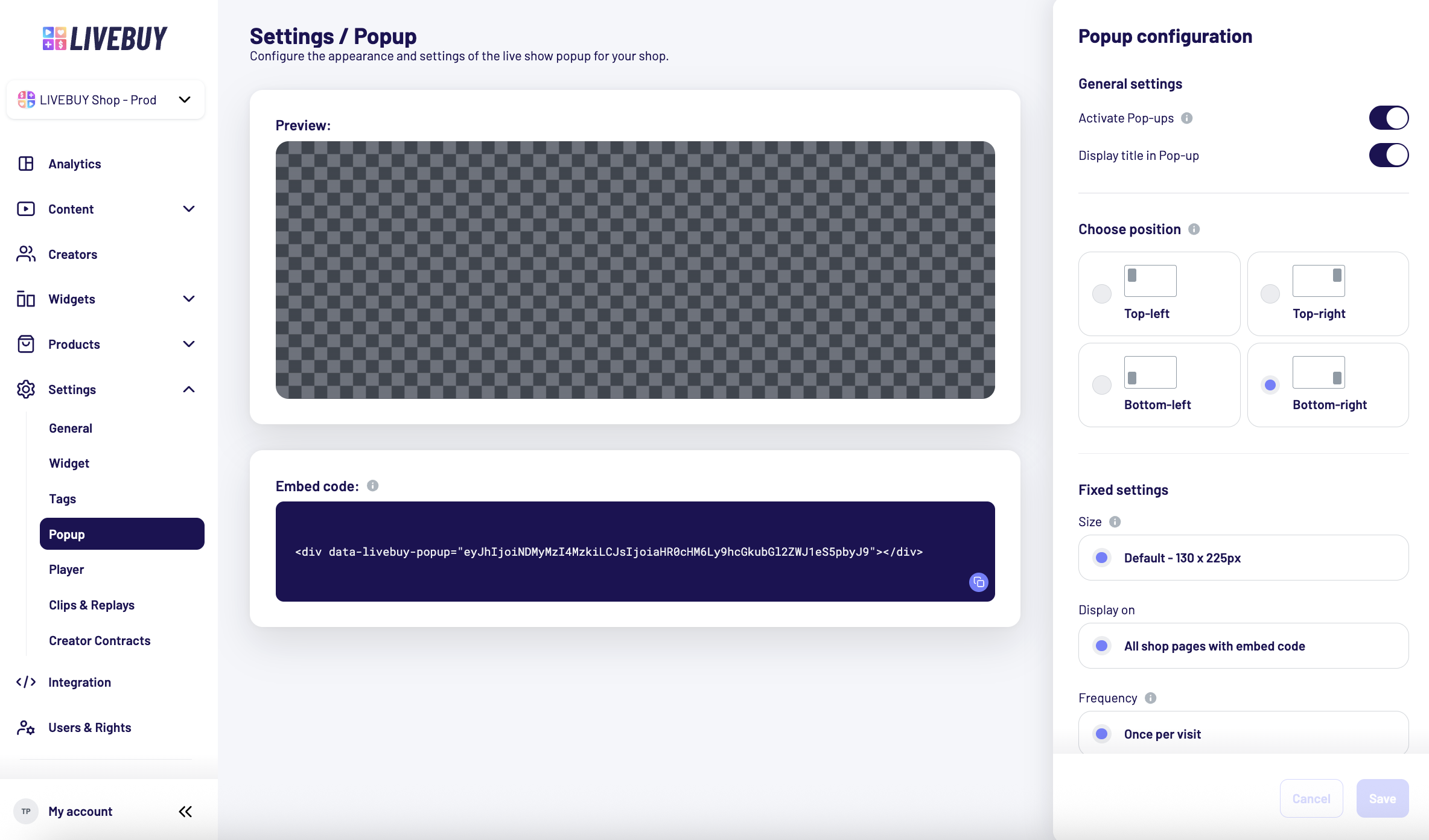Click the embed code snippet text
Image resolution: width=1429 pixels, height=840 pixels.
[x=609, y=552]
